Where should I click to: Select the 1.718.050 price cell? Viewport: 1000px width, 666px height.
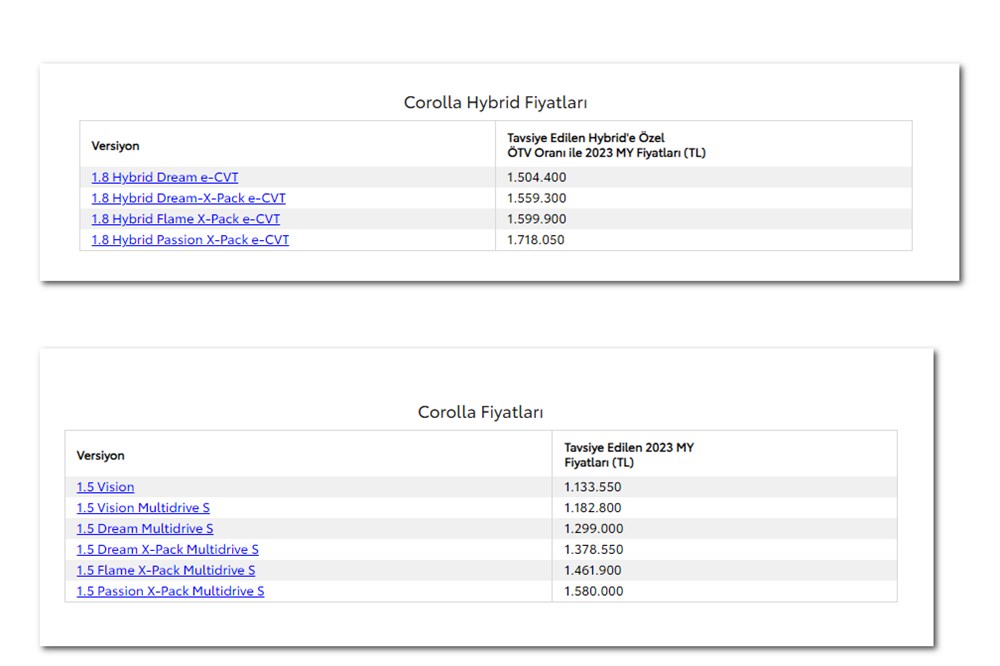pyautogui.click(x=536, y=240)
